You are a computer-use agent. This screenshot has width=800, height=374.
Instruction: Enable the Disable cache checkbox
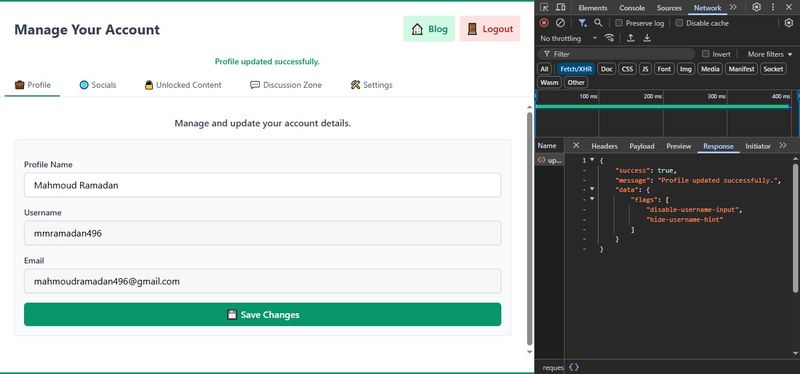[x=679, y=23]
